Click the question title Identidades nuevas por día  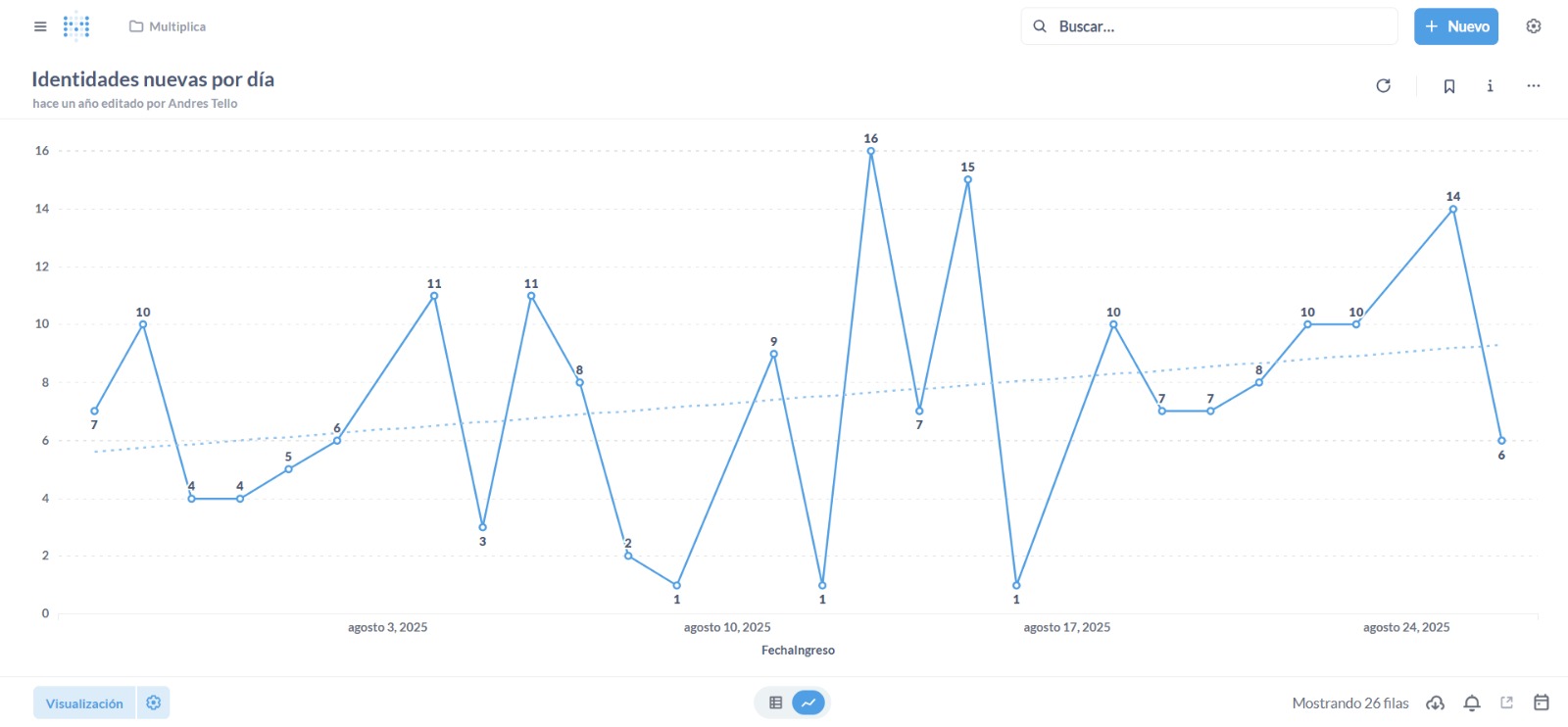coord(153,79)
